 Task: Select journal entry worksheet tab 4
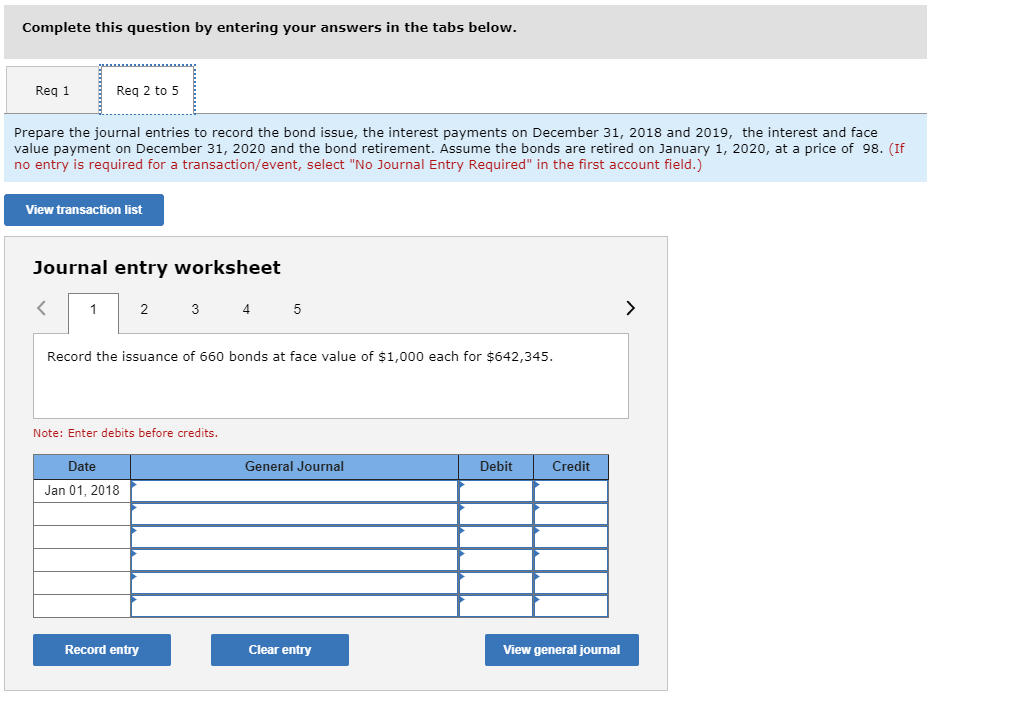(x=246, y=309)
